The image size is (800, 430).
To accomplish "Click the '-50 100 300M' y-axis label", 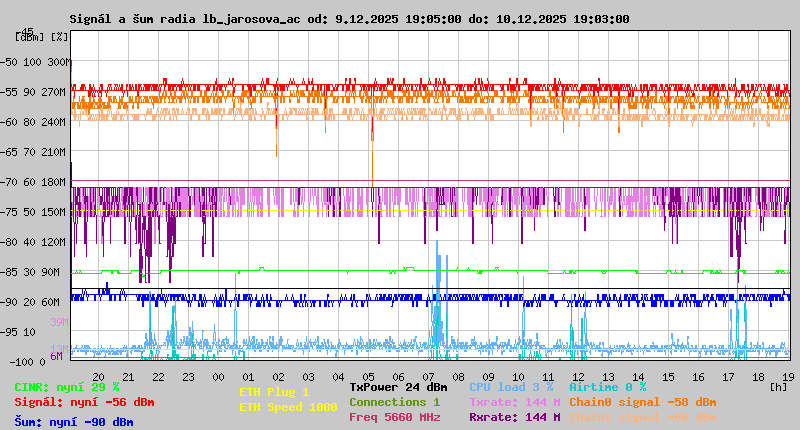I will (x=34, y=62).
